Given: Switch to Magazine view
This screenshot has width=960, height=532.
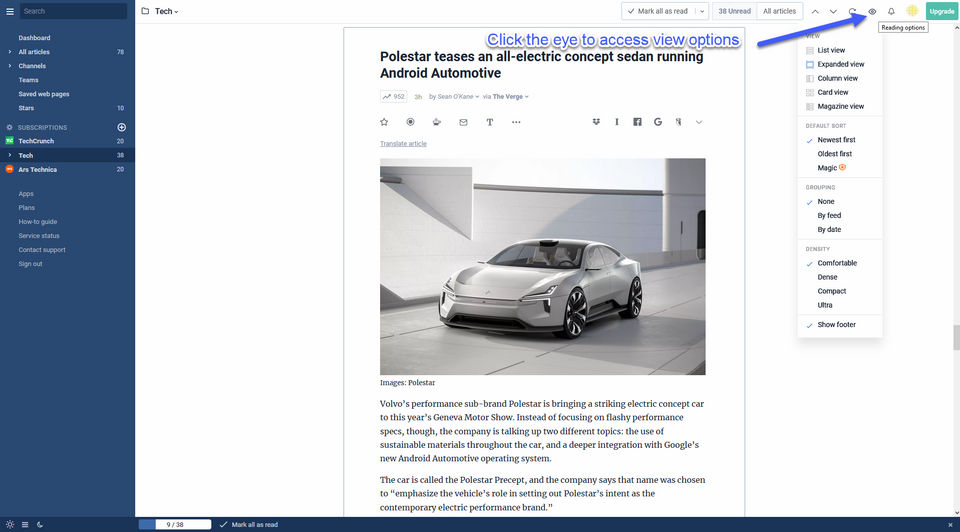Looking at the screenshot, I should pos(841,107).
